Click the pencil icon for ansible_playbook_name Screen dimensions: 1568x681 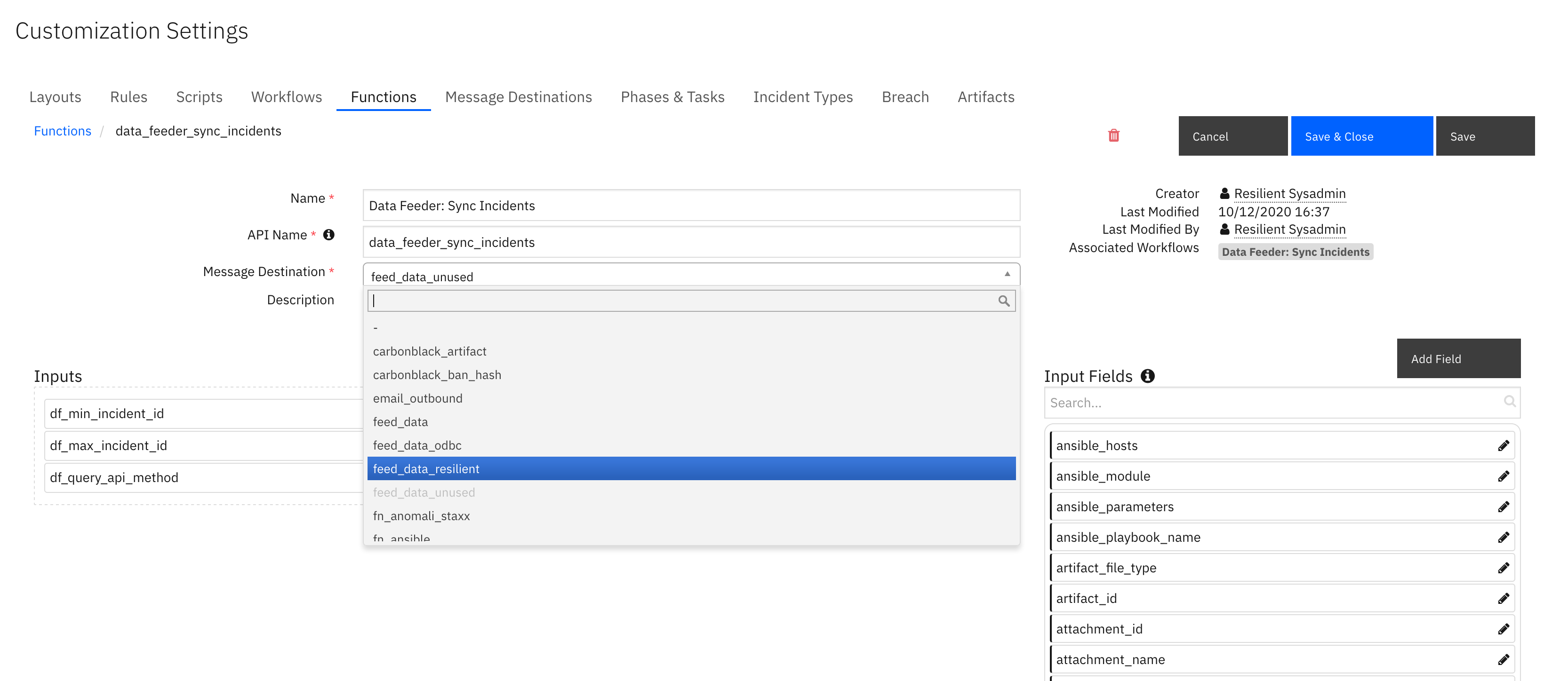click(x=1503, y=538)
